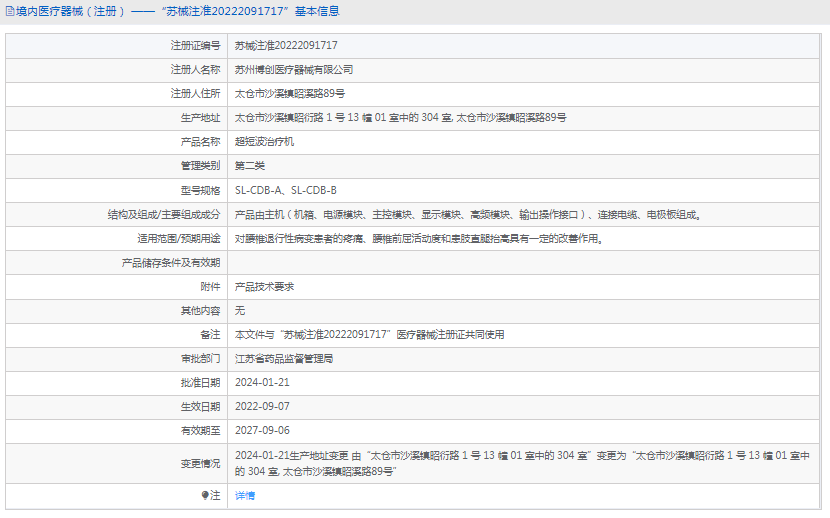Select the attachment value 产品技术要求
The image size is (830, 518).
(x=264, y=287)
